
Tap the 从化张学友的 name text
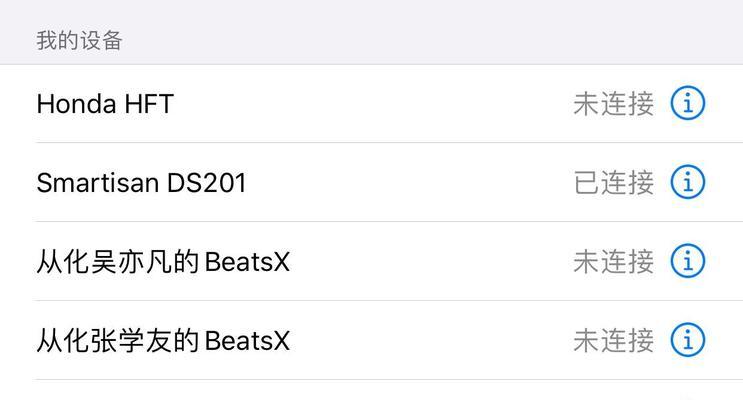tap(118, 341)
